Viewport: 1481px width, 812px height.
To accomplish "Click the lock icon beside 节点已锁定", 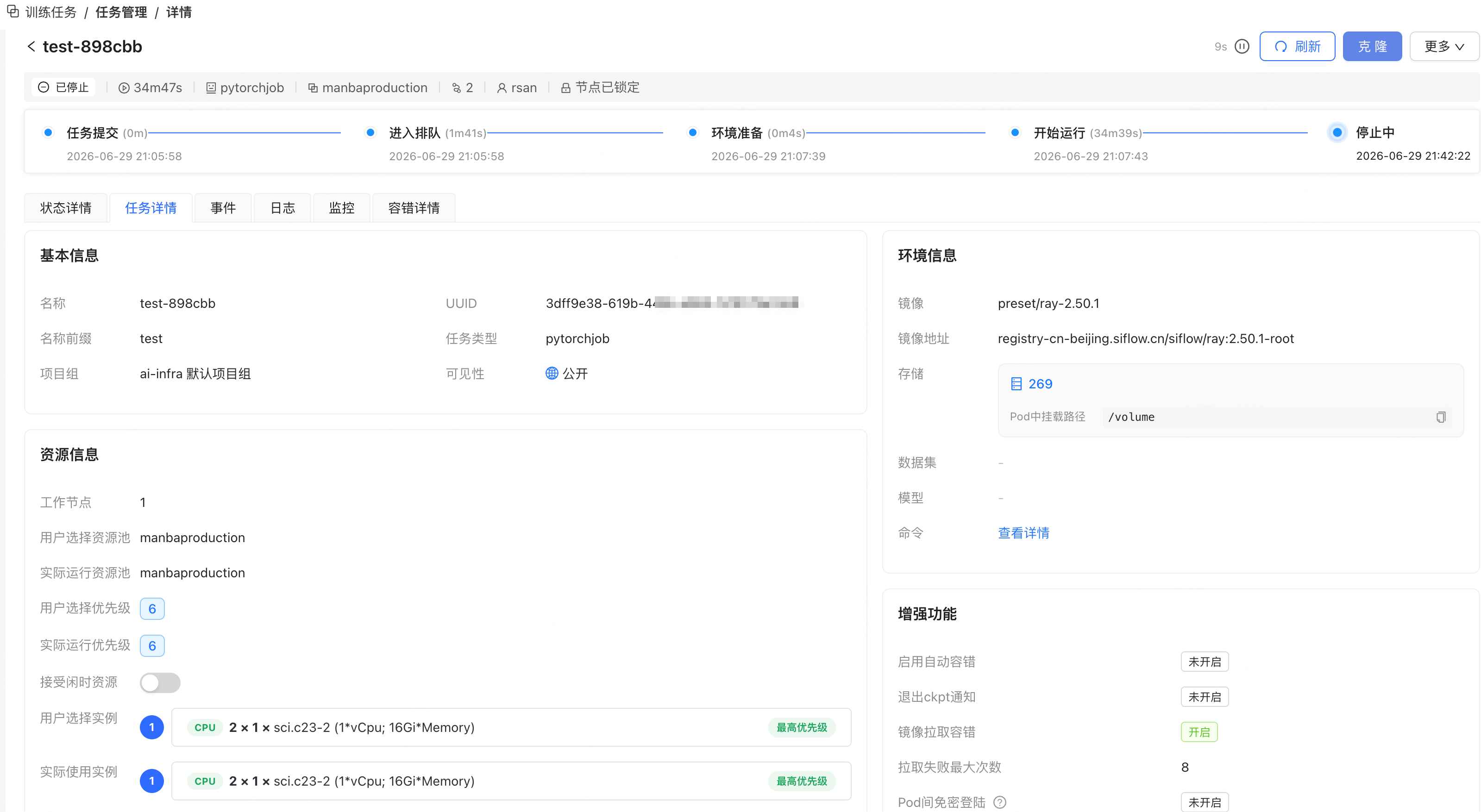I will click(566, 88).
